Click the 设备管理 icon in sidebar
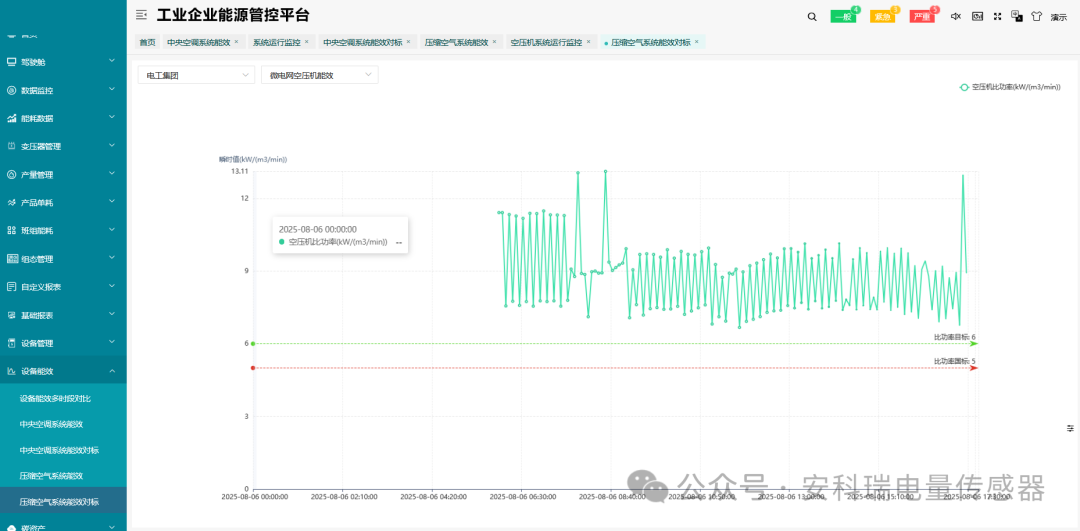Image resolution: width=1080 pixels, height=531 pixels. point(11,343)
